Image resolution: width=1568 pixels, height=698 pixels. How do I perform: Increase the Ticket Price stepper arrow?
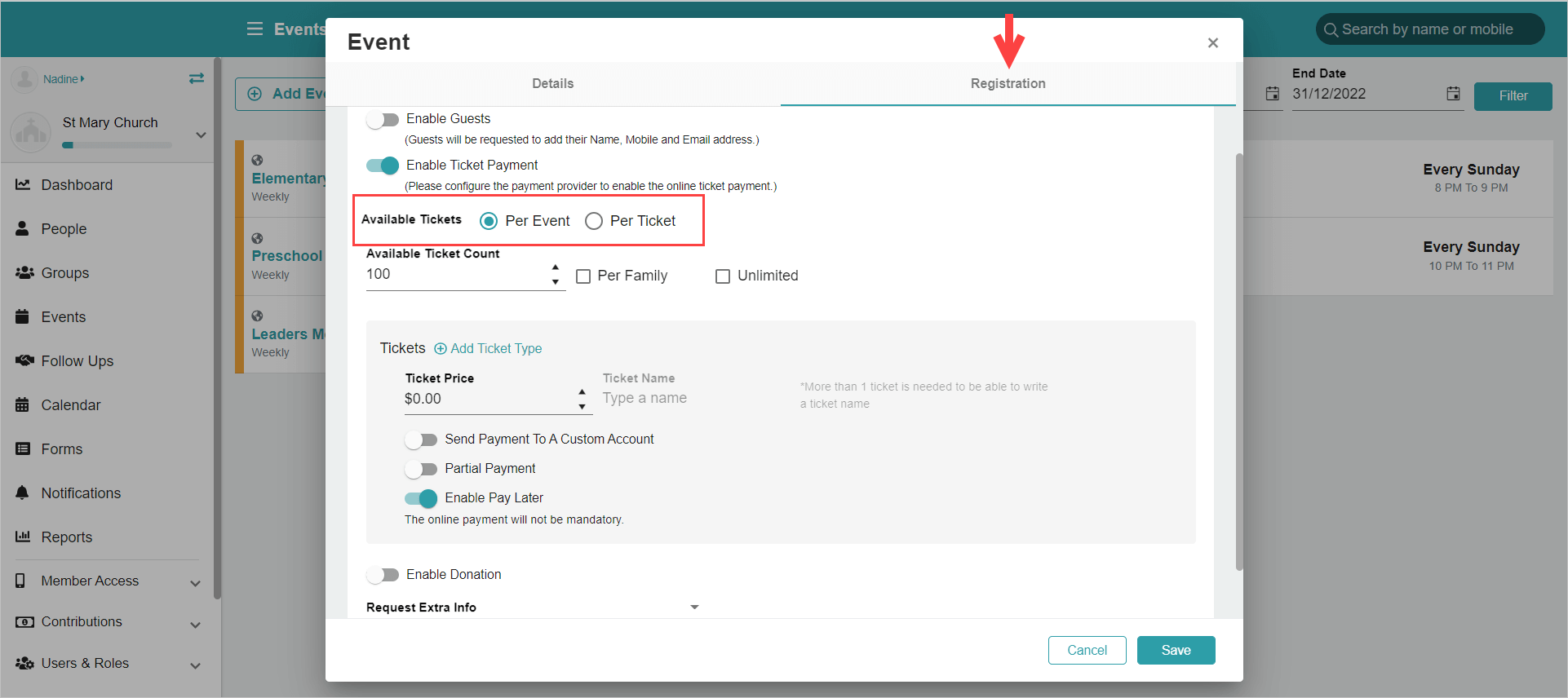coord(582,392)
